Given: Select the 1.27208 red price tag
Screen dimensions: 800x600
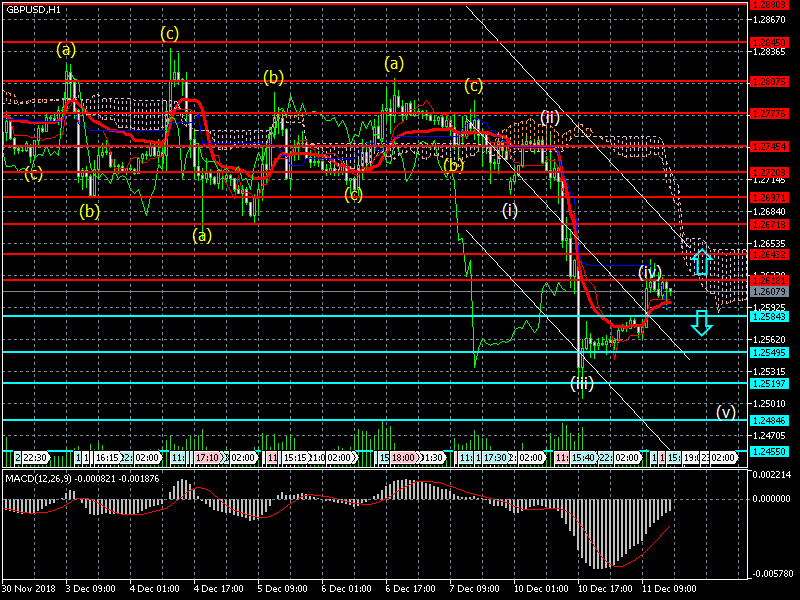Looking at the screenshot, I should click(x=769, y=172).
